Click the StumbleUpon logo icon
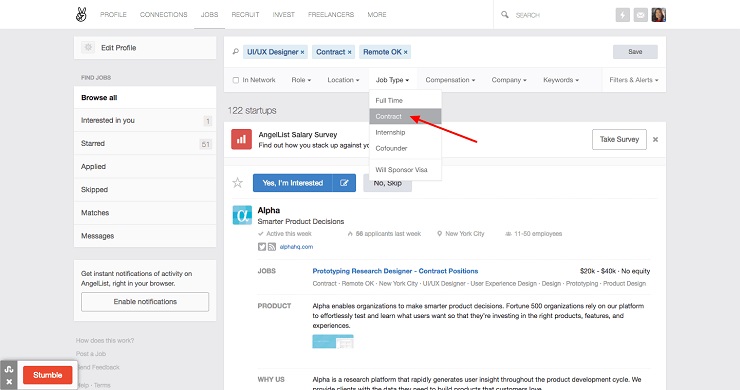740x390 pixels. (8, 369)
